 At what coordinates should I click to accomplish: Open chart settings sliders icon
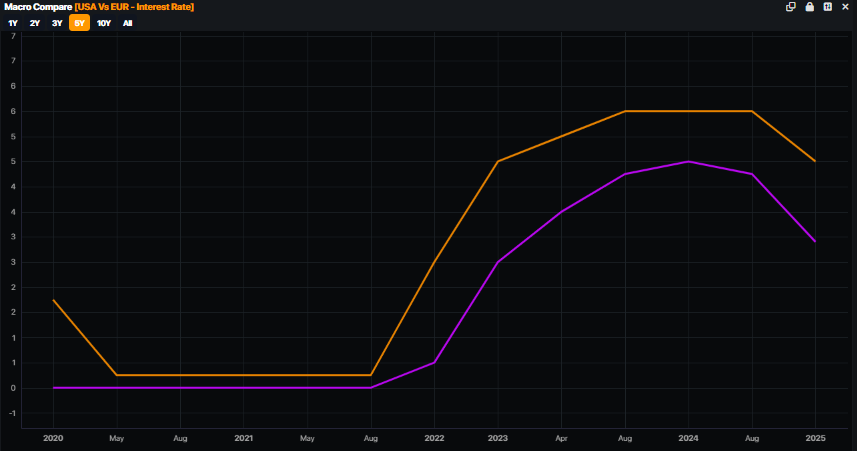pyautogui.click(x=827, y=7)
